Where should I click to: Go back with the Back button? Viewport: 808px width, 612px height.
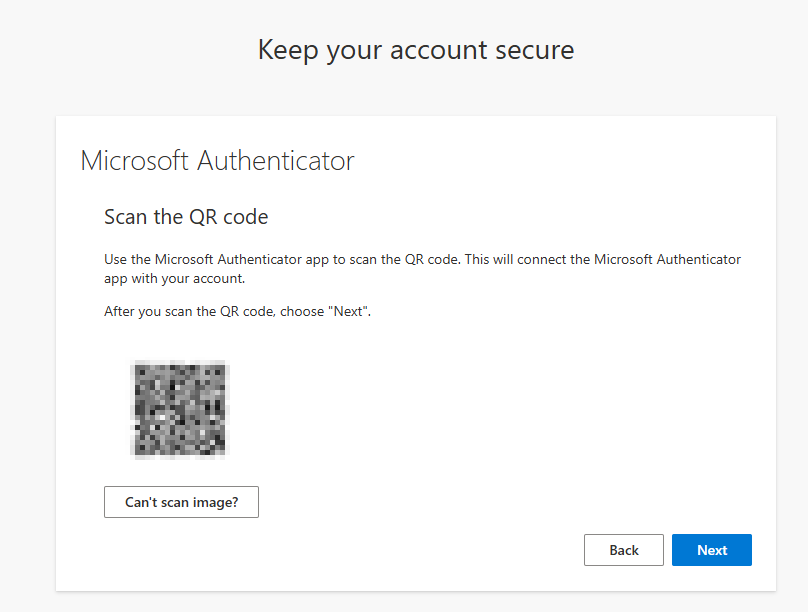point(624,550)
